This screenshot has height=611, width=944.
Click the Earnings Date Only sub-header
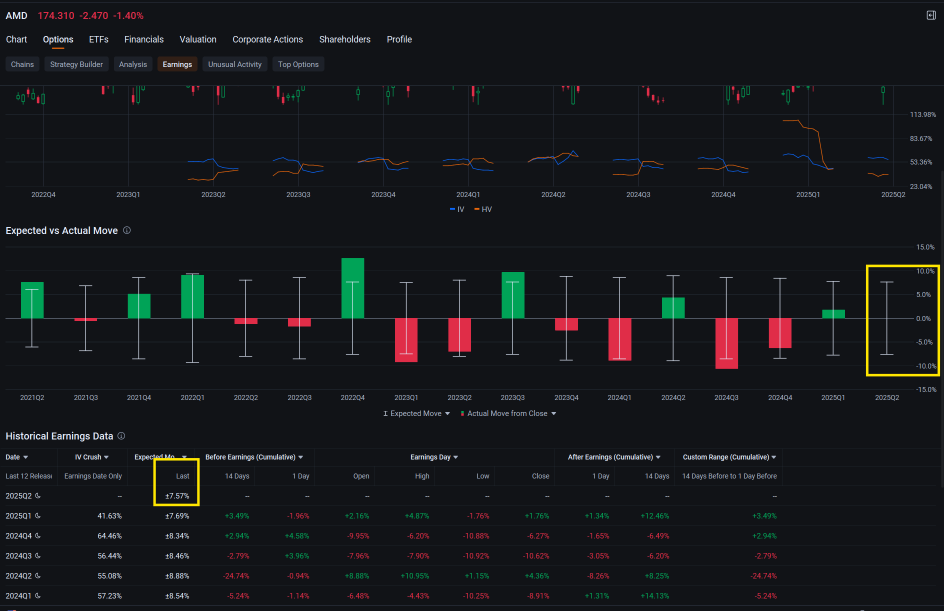(x=93, y=476)
